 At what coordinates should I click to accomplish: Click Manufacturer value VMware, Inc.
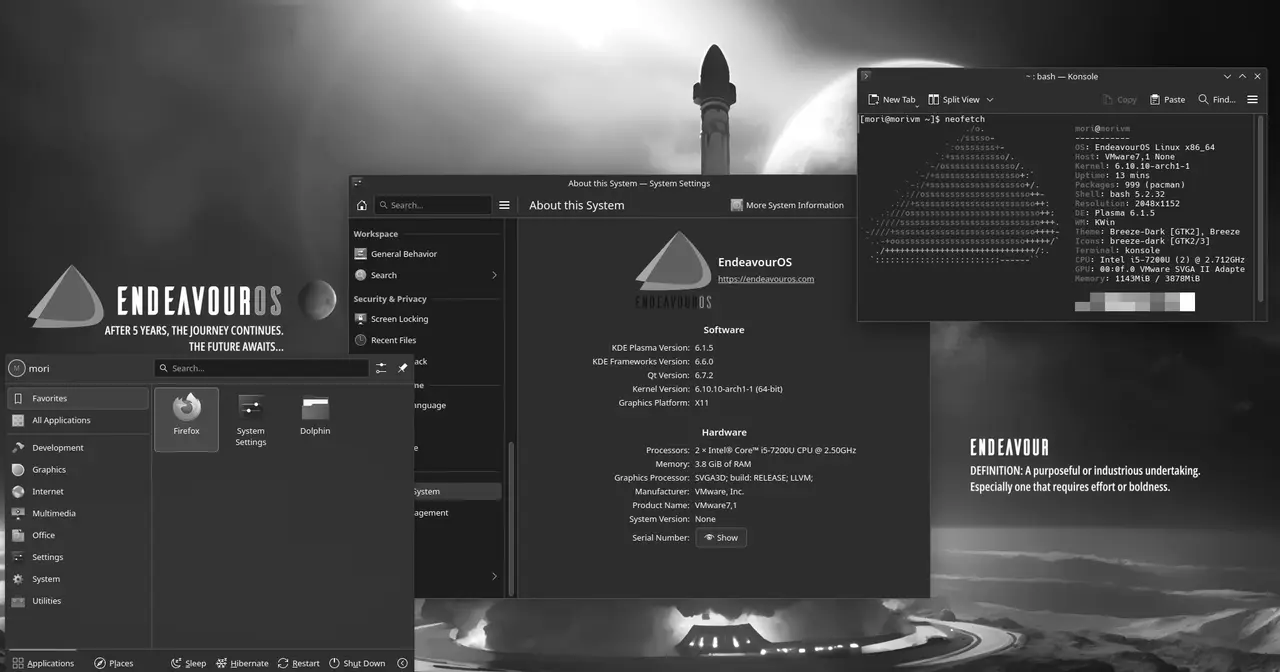click(x=719, y=492)
